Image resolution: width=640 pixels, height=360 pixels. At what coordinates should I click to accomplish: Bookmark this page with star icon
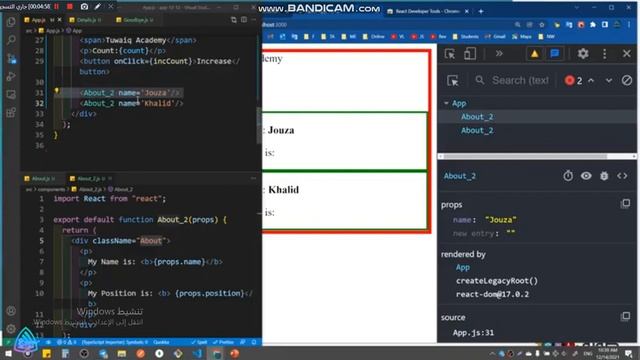tap(542, 25)
